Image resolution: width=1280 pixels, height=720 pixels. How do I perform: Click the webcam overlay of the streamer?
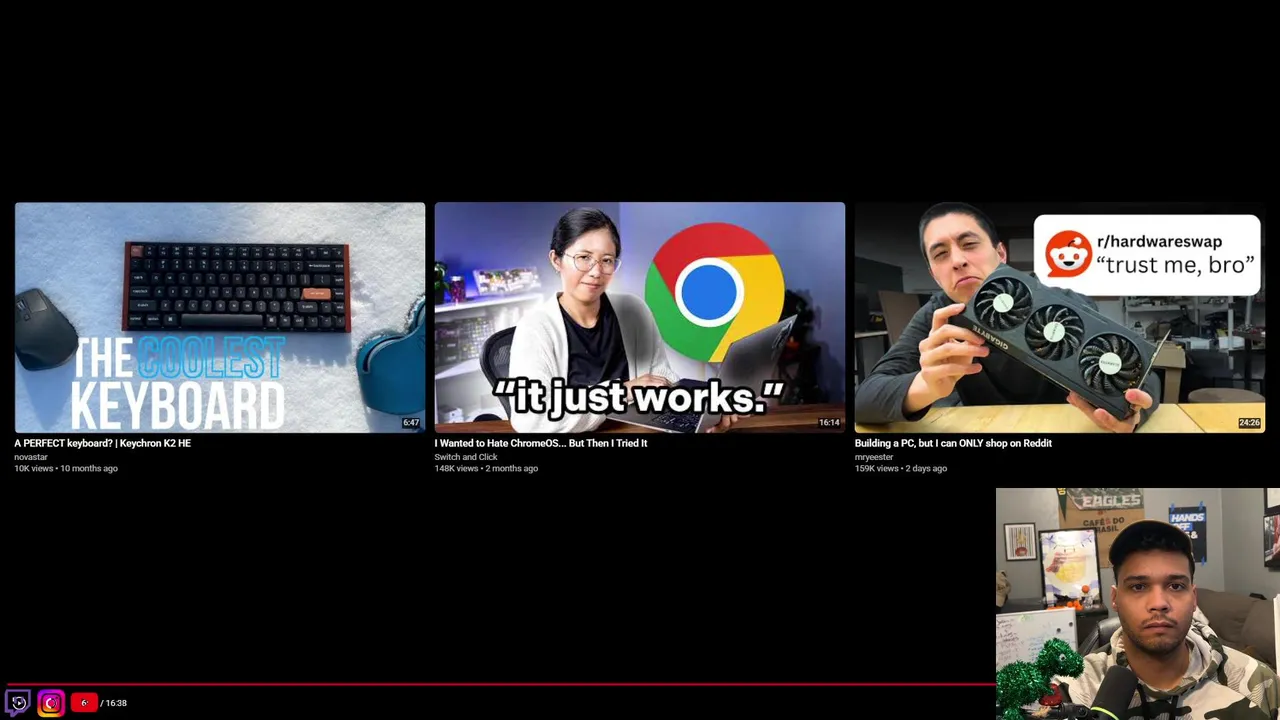point(1138,604)
